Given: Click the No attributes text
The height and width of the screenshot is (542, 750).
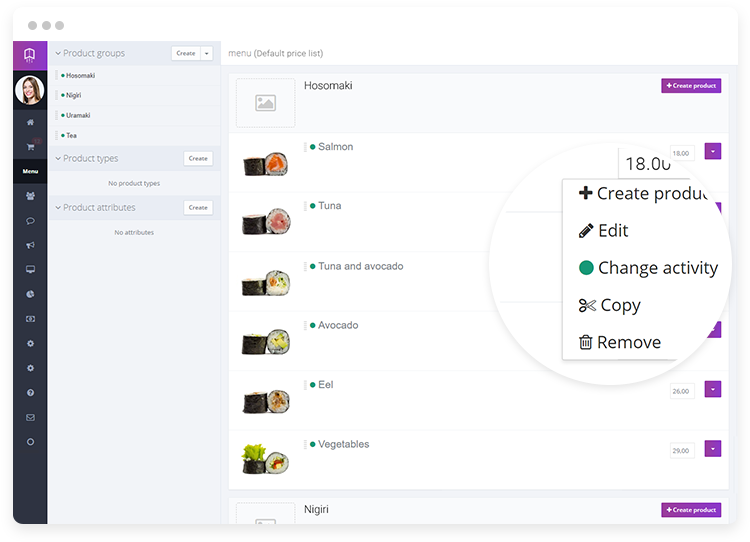Looking at the screenshot, I should 134,232.
